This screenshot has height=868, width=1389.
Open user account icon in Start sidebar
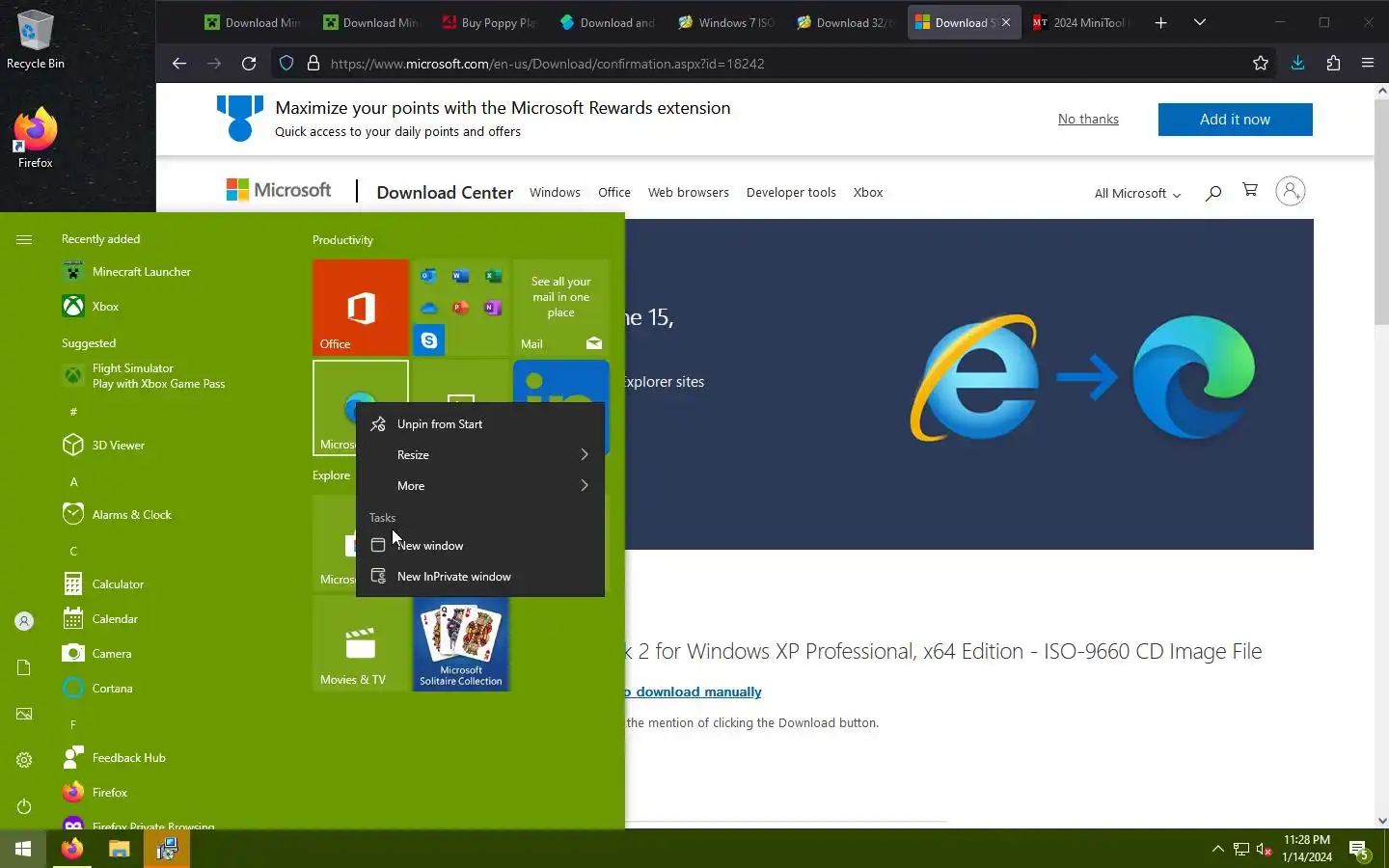click(x=24, y=622)
